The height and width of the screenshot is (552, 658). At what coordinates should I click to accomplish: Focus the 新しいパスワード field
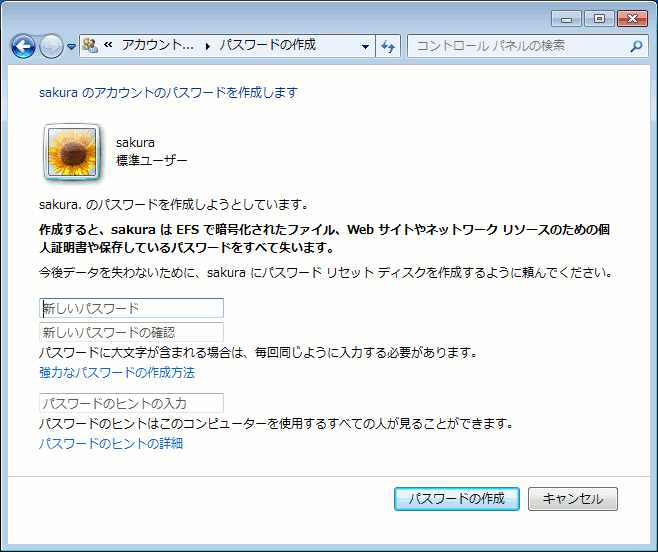pyautogui.click(x=131, y=308)
